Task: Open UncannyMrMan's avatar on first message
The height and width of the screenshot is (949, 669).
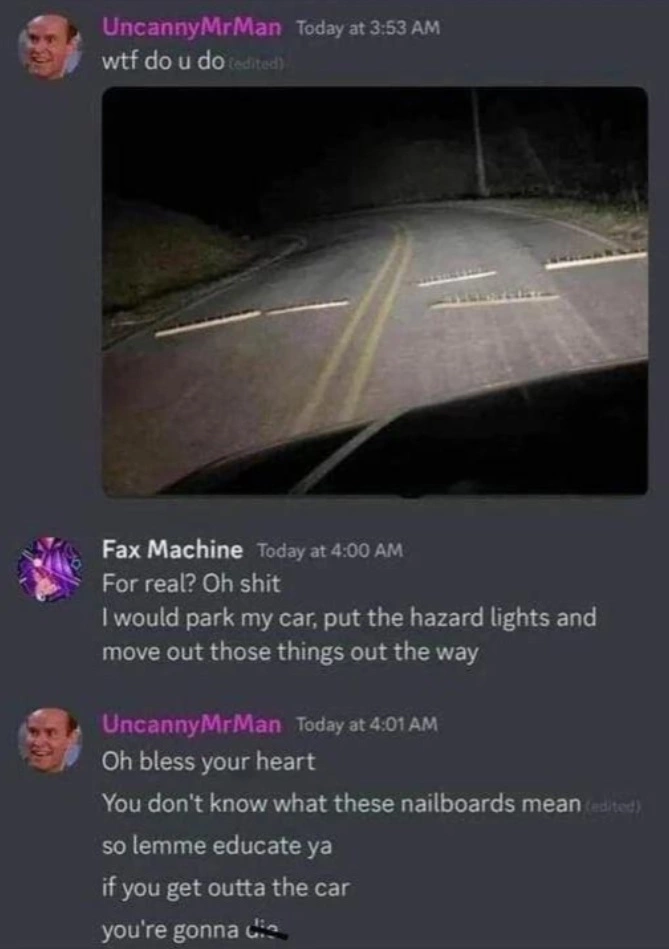Action: coord(50,47)
